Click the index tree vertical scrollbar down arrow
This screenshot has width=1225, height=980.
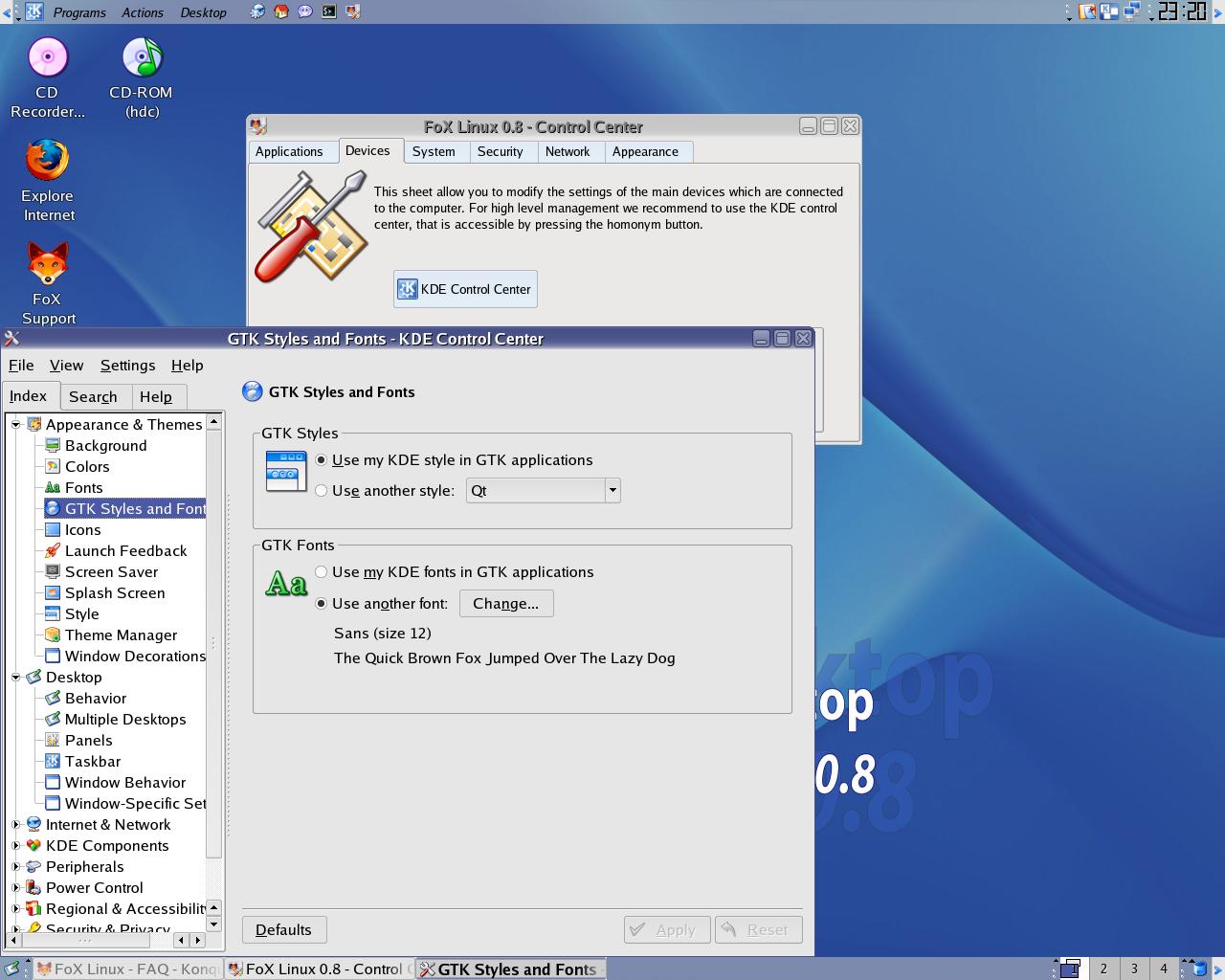pyautogui.click(x=214, y=924)
